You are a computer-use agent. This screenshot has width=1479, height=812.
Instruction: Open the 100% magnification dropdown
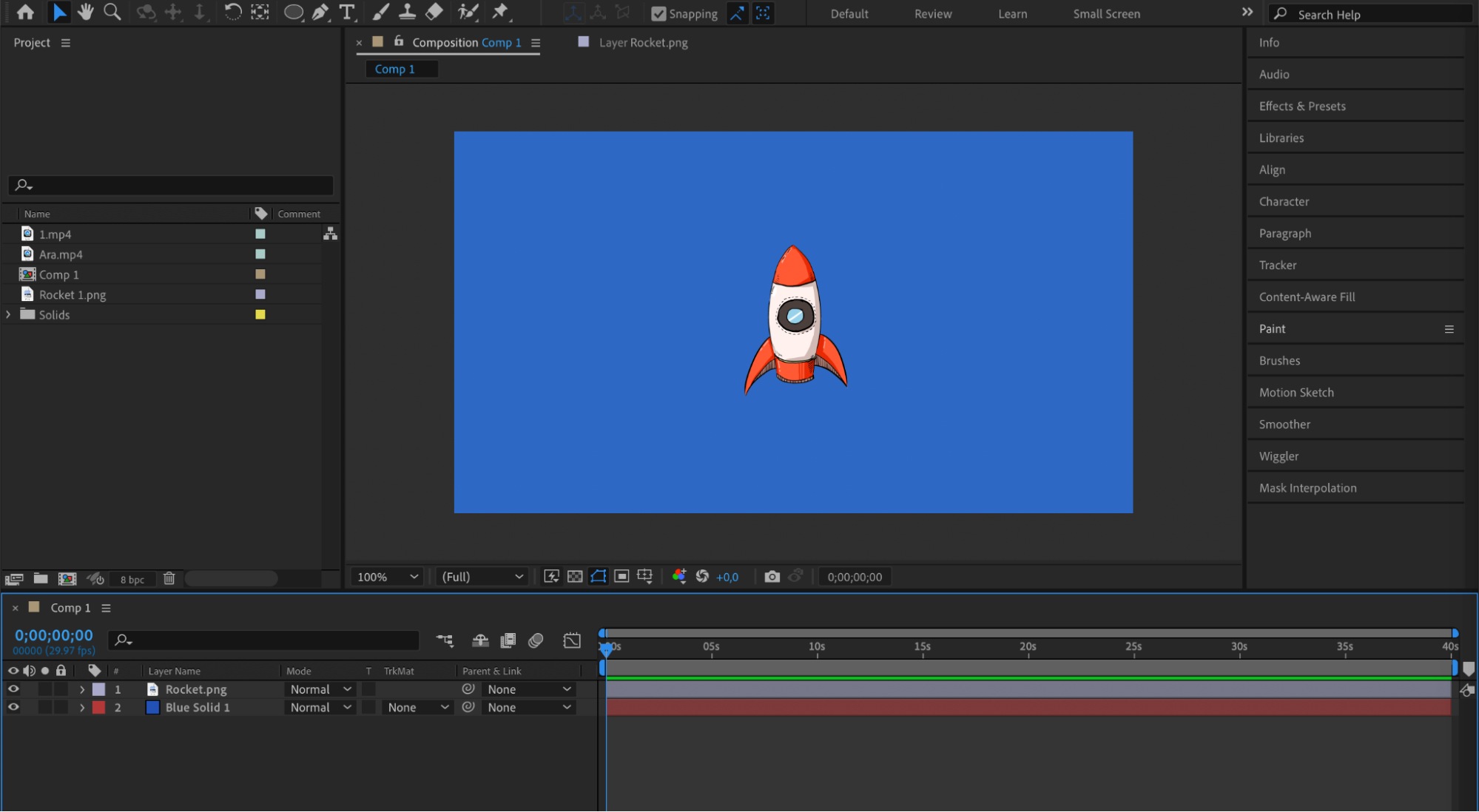(388, 577)
